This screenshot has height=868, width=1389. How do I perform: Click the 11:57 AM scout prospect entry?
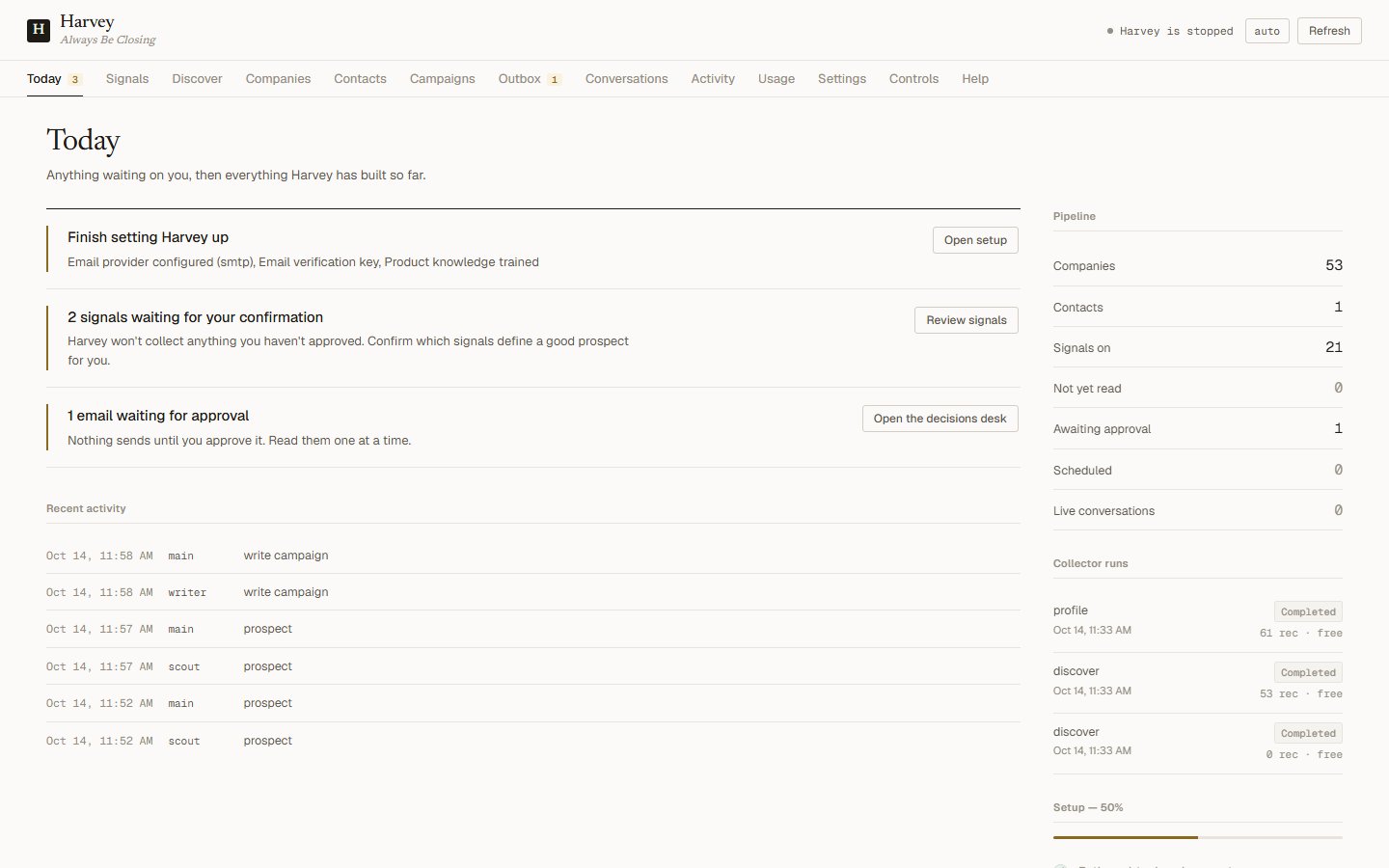tap(533, 666)
